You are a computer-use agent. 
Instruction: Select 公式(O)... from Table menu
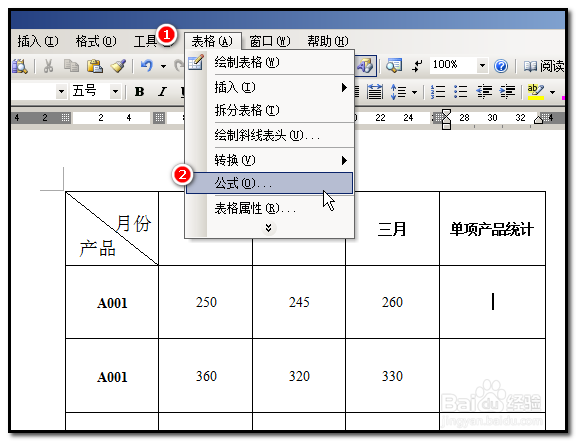(270, 183)
